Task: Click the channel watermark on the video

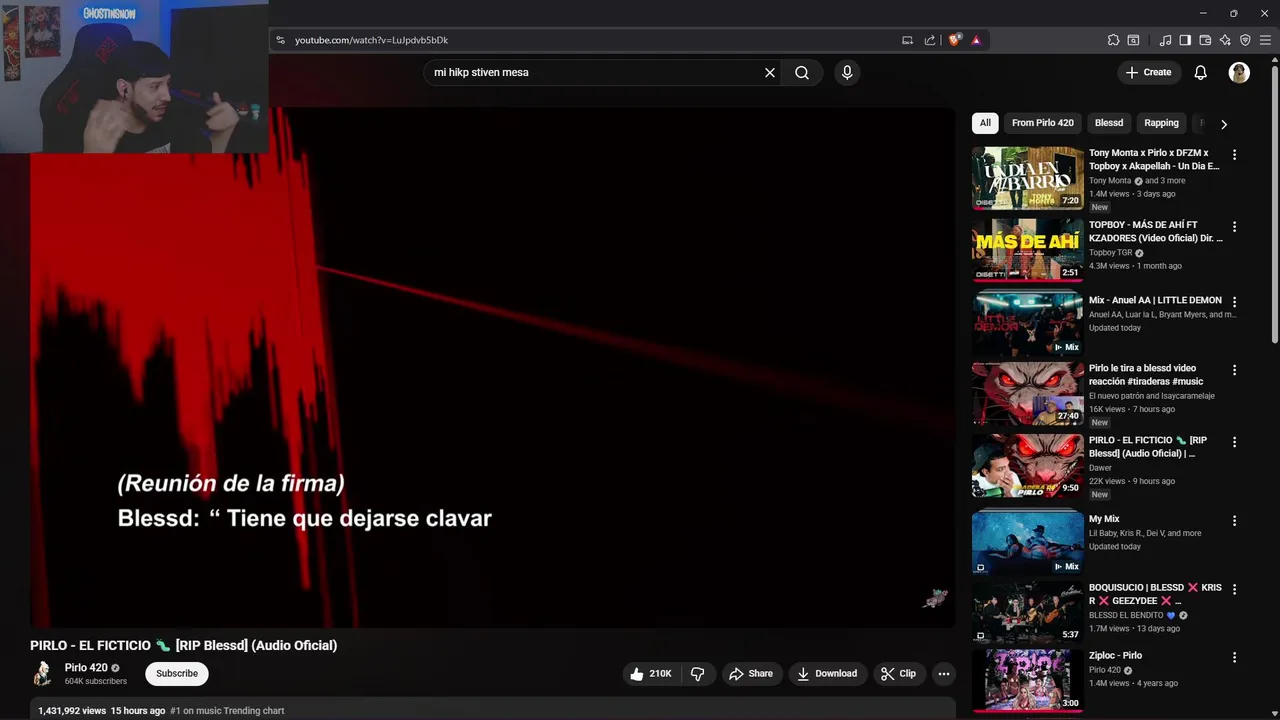Action: (934, 598)
